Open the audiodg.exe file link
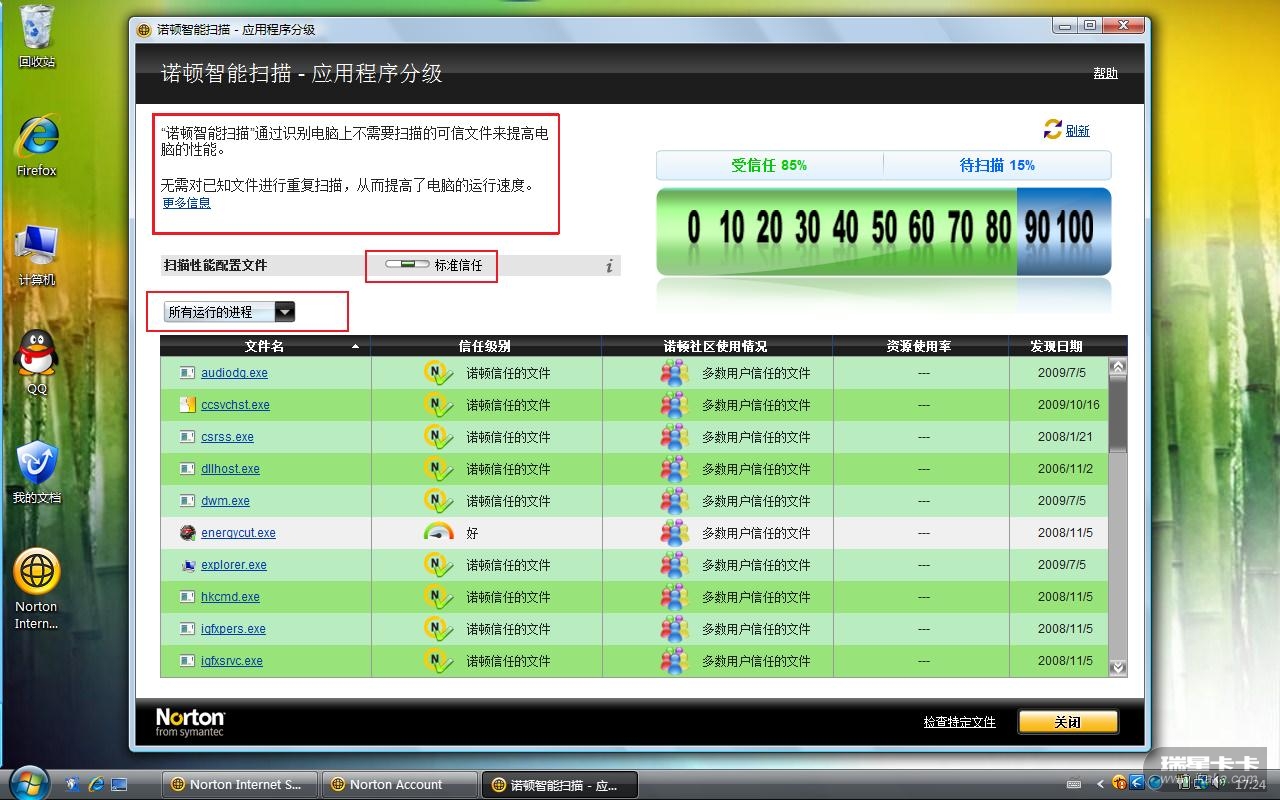The image size is (1280, 800). pos(234,373)
